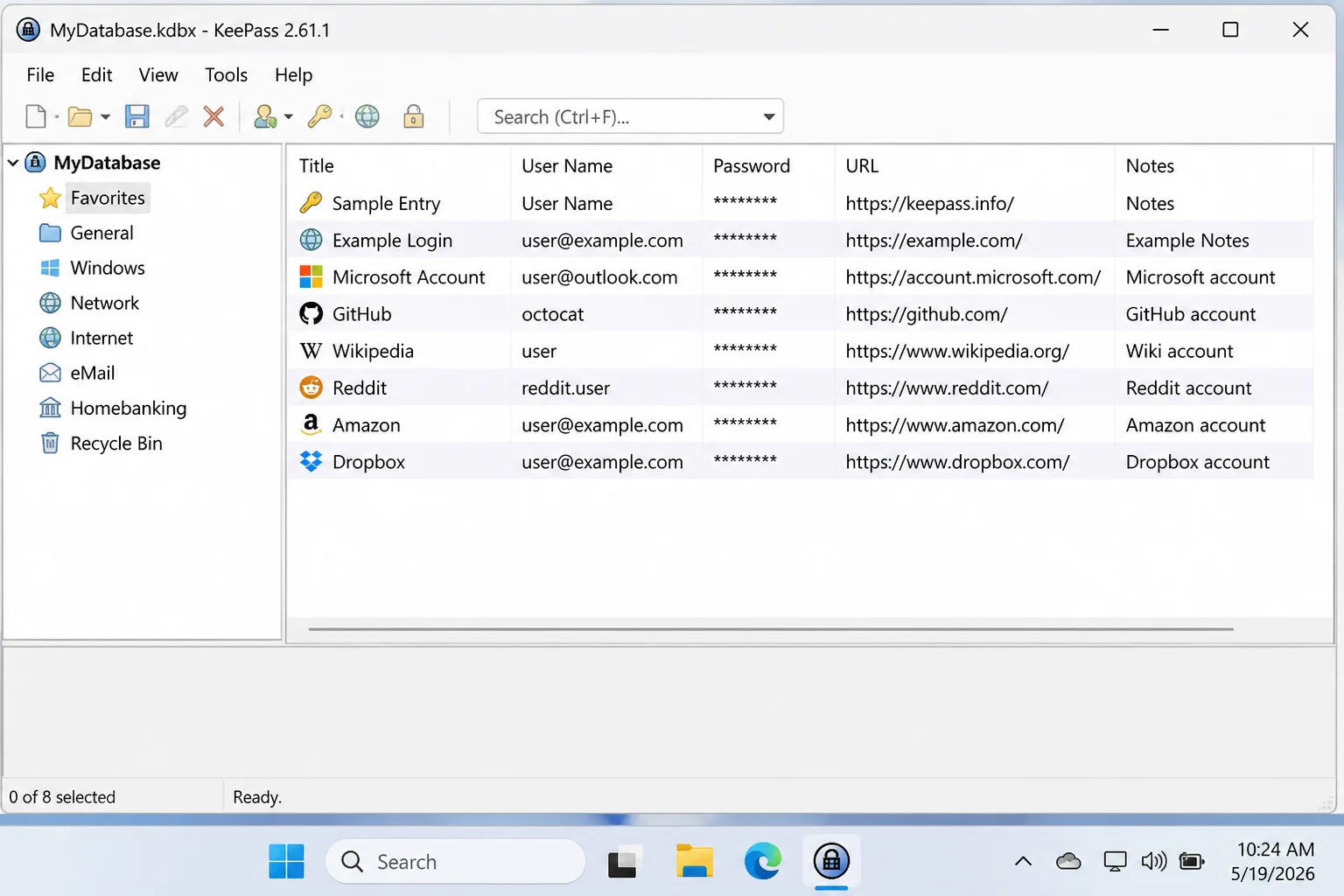Screen dimensions: 1344x896
Task: Click the taskbar Search box
Action: click(455, 862)
